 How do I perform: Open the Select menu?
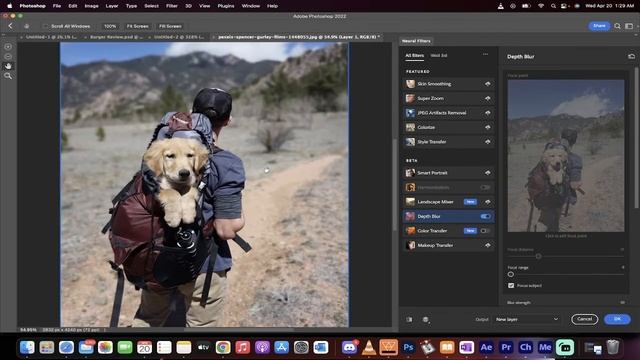151,6
